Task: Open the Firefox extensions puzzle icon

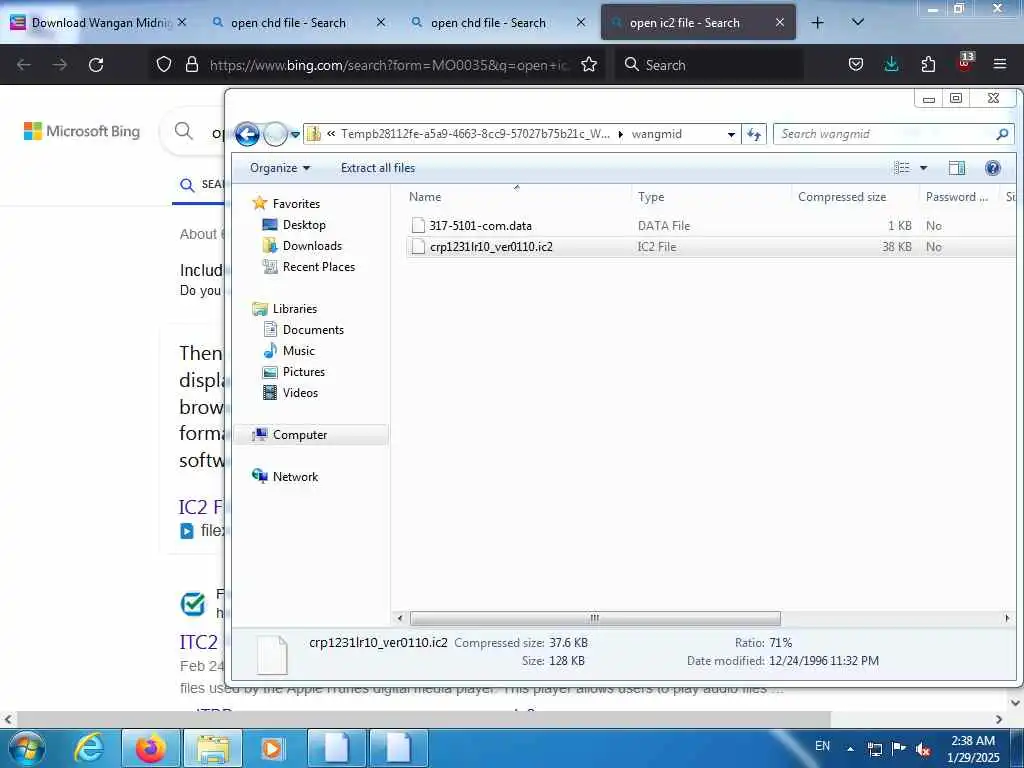Action: click(x=928, y=65)
